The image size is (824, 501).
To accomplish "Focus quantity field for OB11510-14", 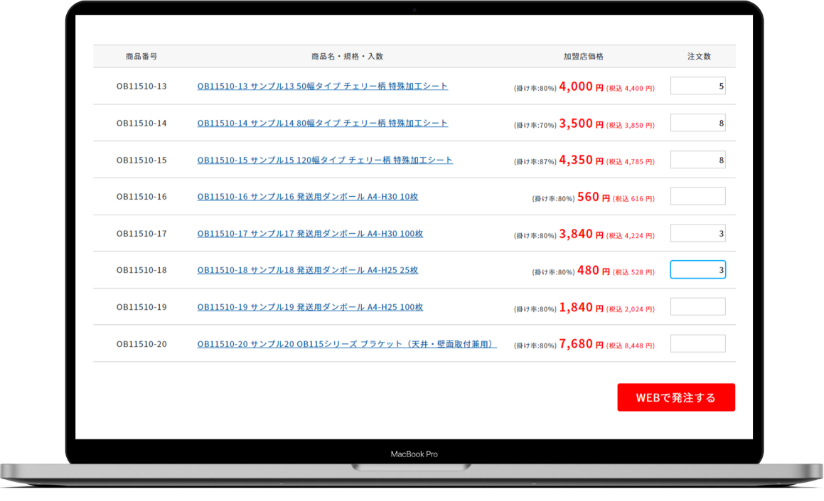I will (698, 122).
